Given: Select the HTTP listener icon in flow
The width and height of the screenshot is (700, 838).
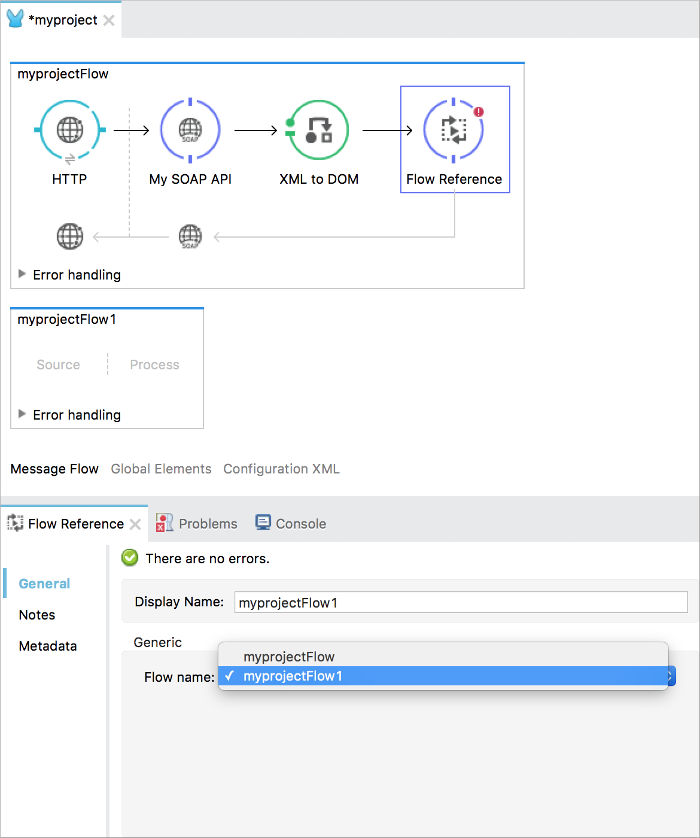Looking at the screenshot, I should pyautogui.click(x=69, y=131).
